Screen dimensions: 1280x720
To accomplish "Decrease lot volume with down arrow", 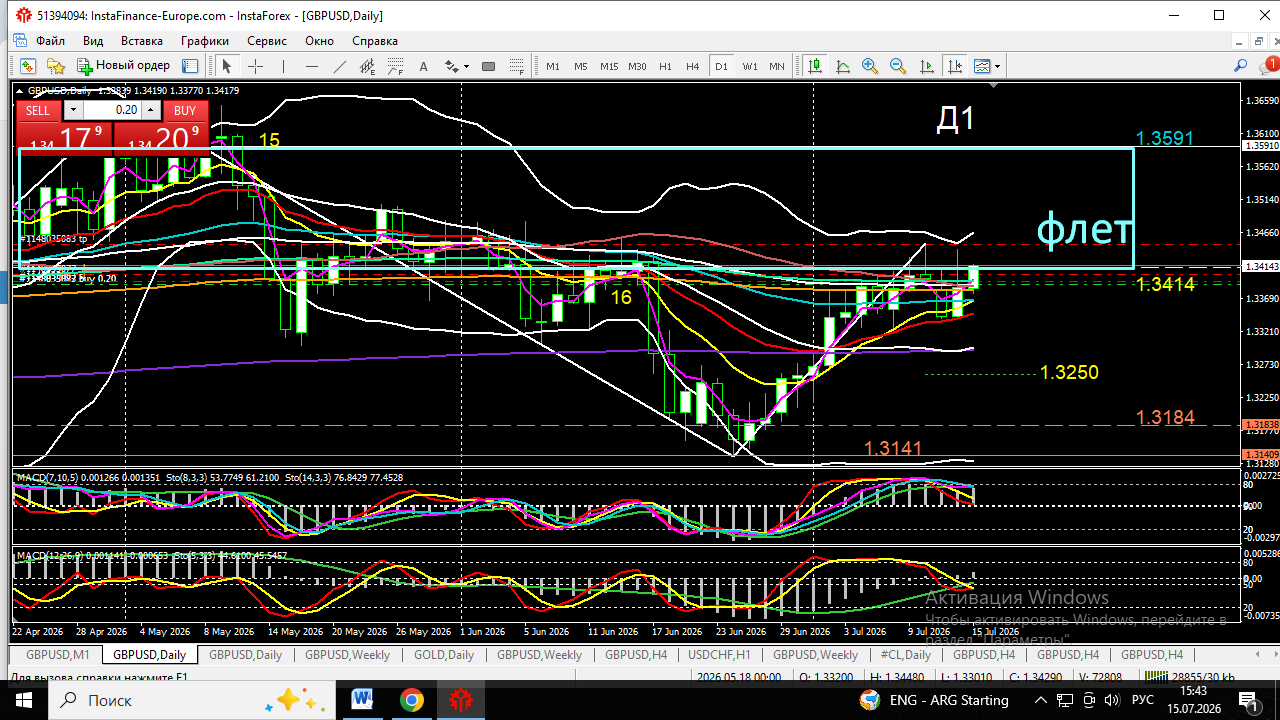I will pyautogui.click(x=74, y=110).
